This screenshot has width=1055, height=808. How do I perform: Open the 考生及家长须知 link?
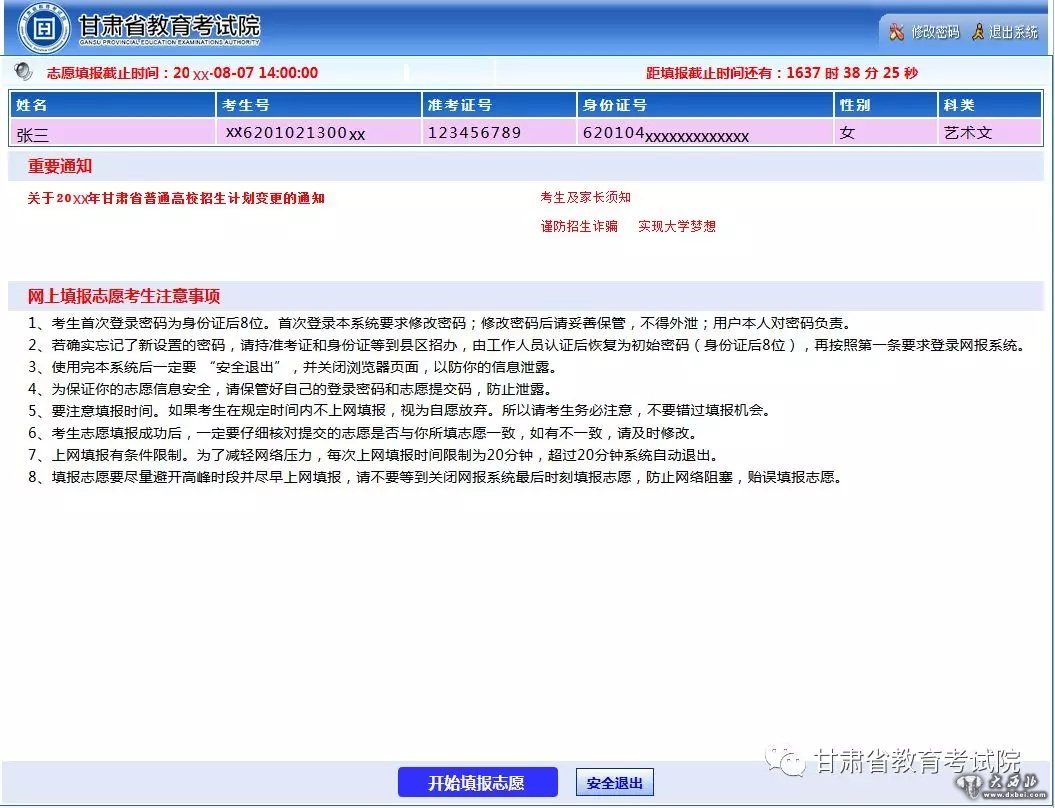(x=585, y=198)
